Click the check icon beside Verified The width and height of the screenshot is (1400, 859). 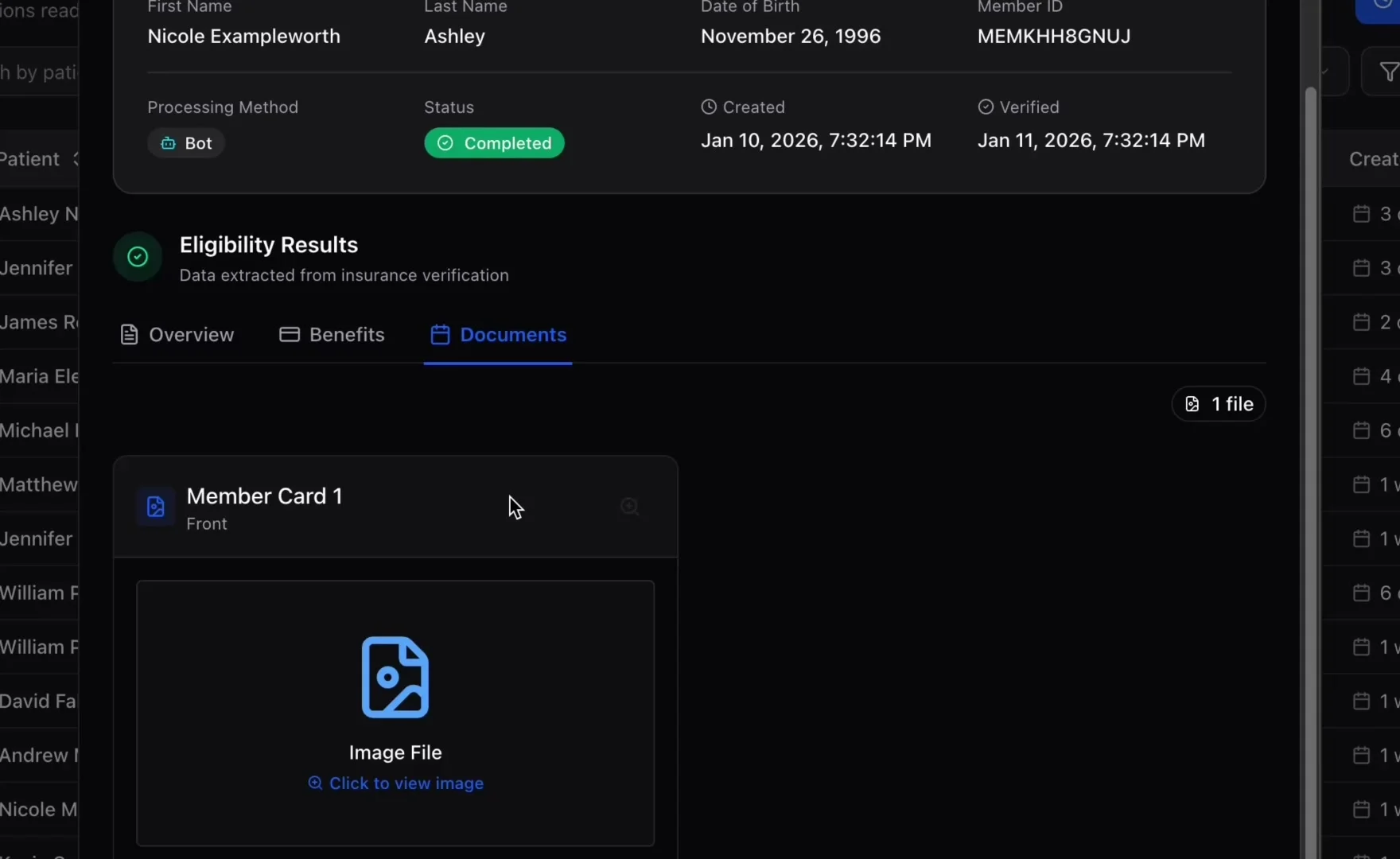point(986,107)
